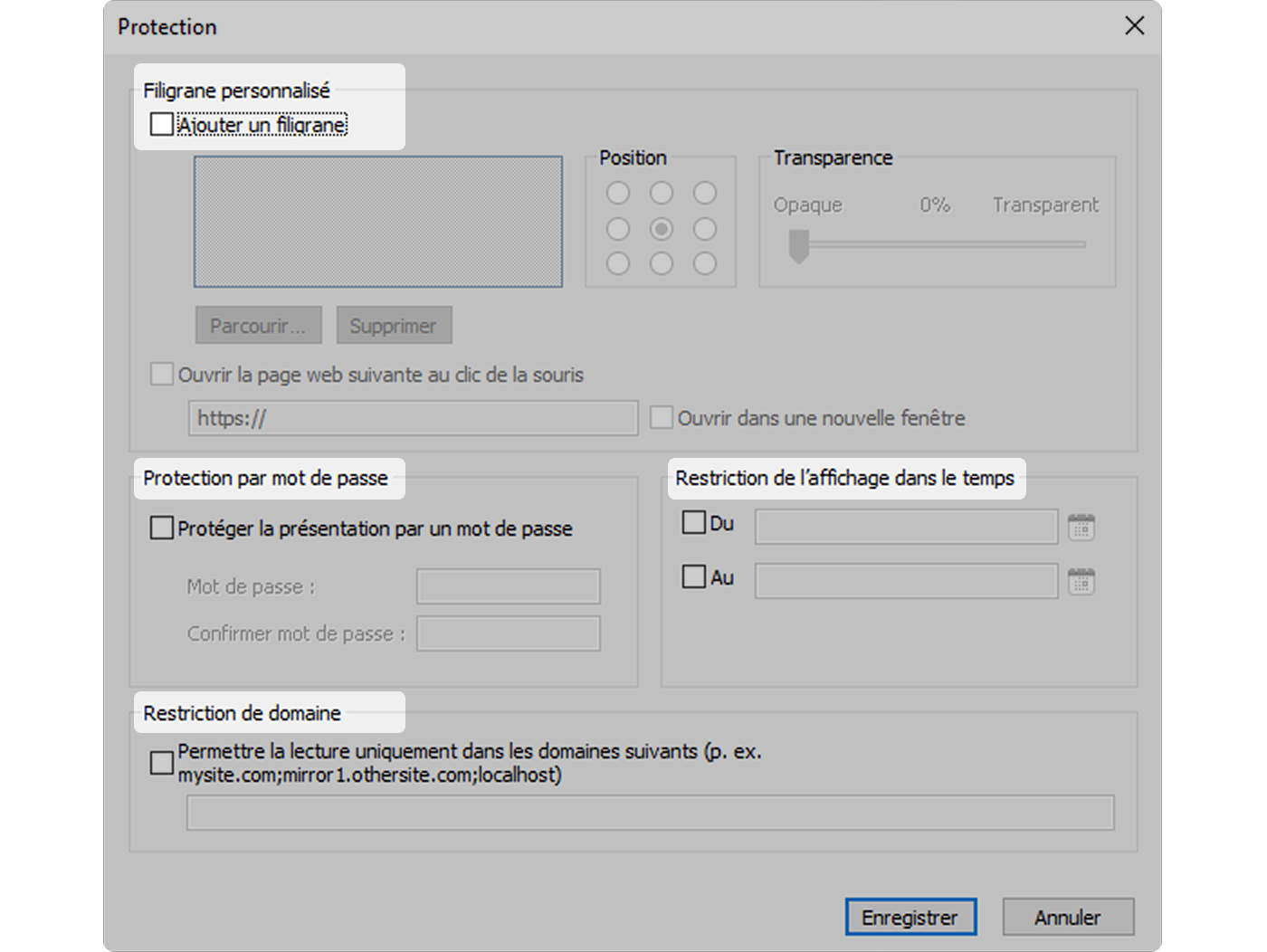Toggle the Du start date checkbox
Viewport: 1267px width, 952px height.
pyautogui.click(x=694, y=523)
